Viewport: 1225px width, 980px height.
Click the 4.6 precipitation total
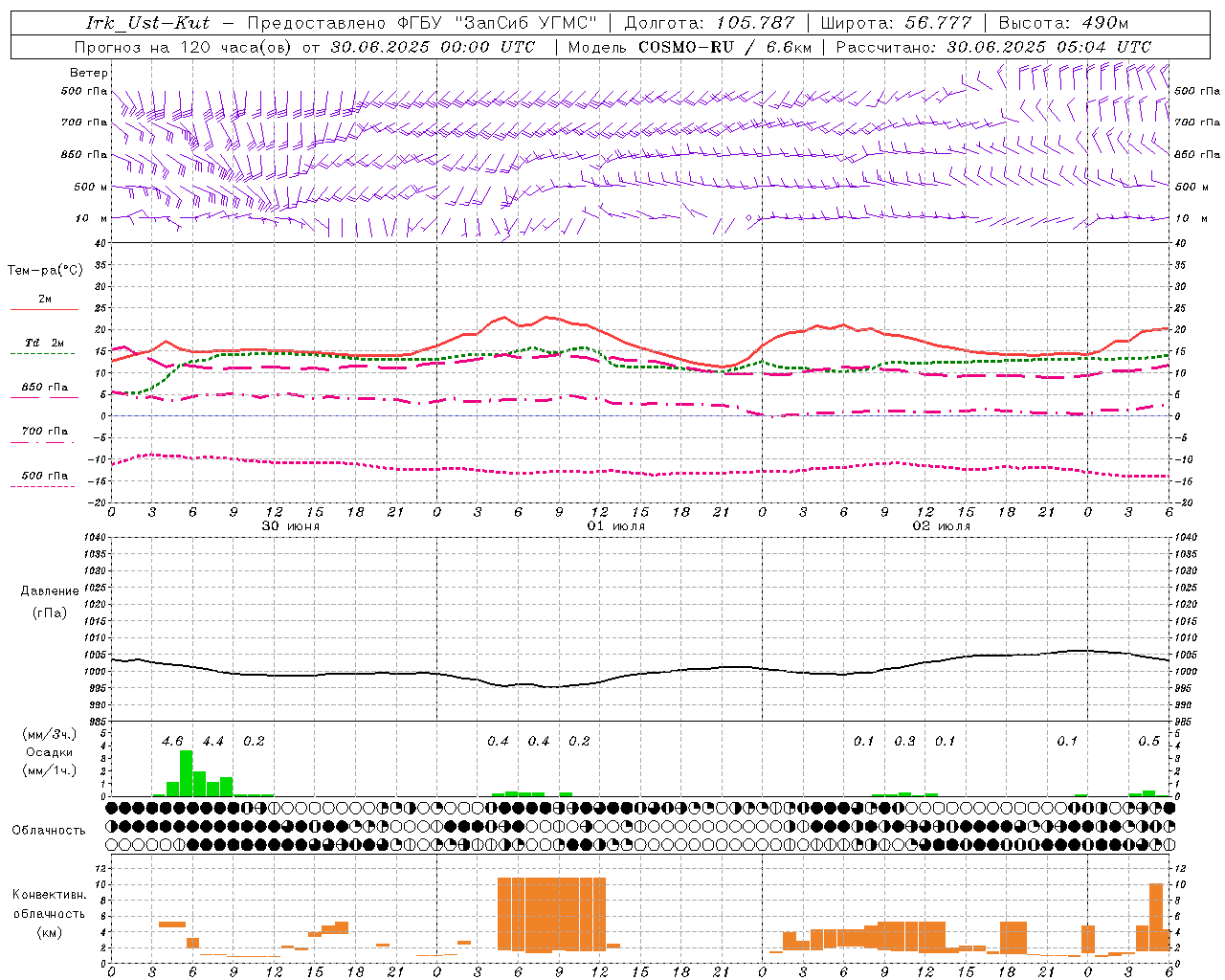coord(172,742)
